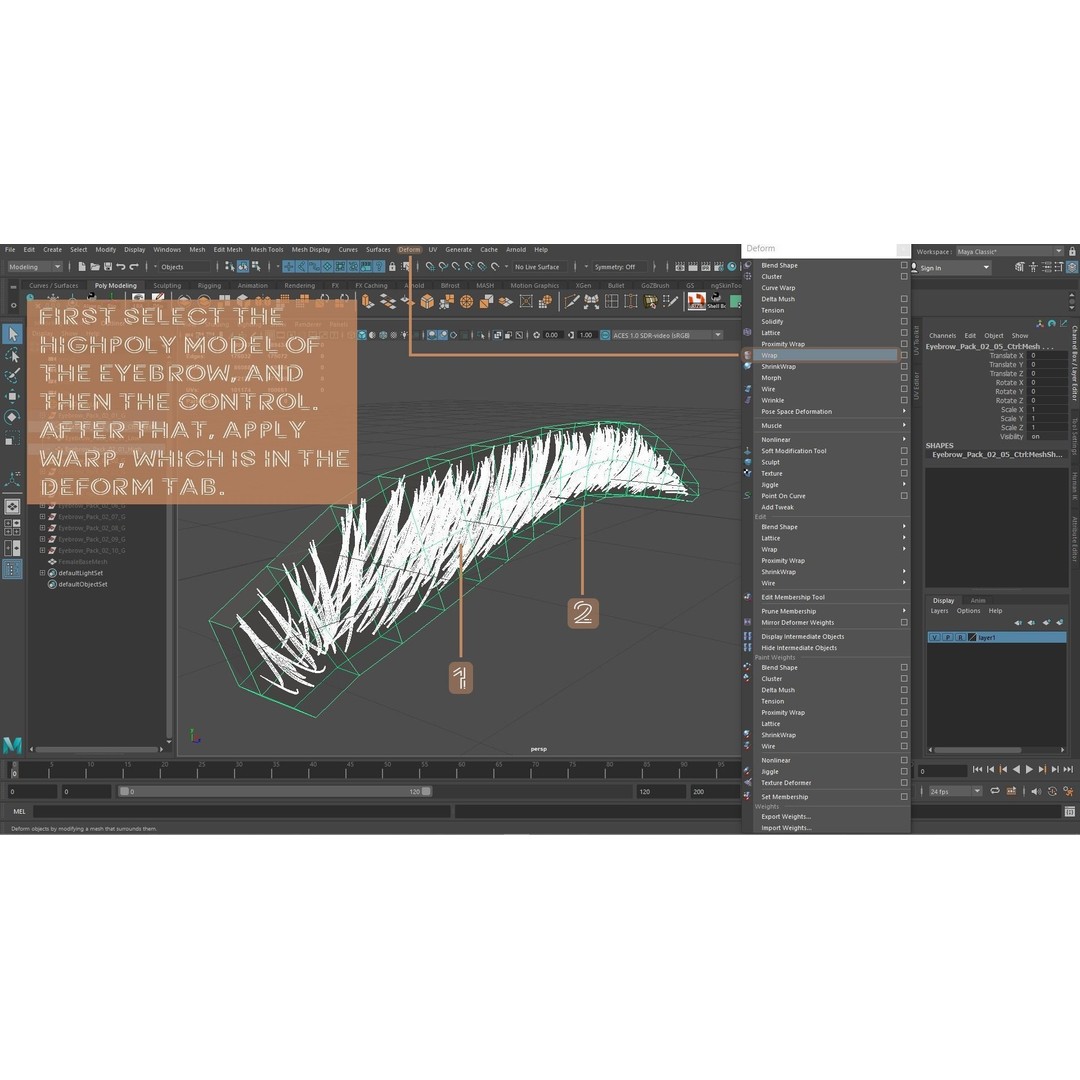Open the Wrap options box
The width and height of the screenshot is (1080, 1080).
pyautogui.click(x=904, y=355)
